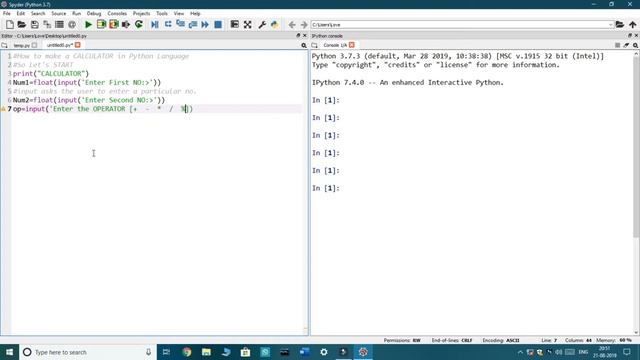The image size is (640, 360).
Task: Open PYTHONPATH manager python icon
Action: (274, 24)
